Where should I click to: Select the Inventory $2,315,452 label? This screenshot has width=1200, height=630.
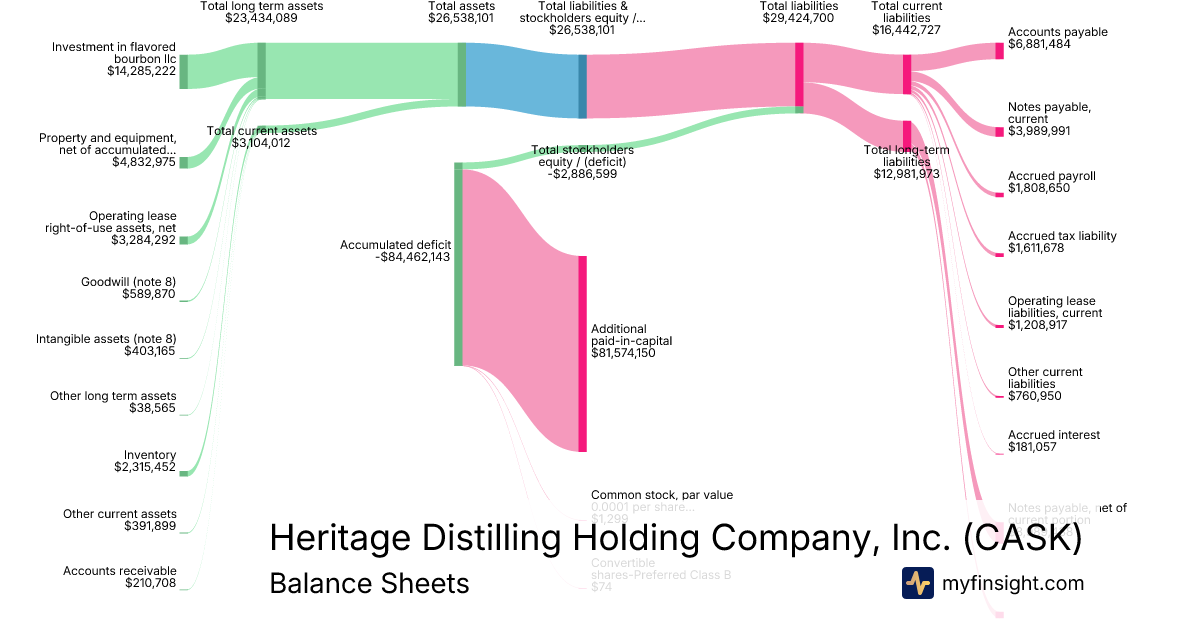[145, 461]
